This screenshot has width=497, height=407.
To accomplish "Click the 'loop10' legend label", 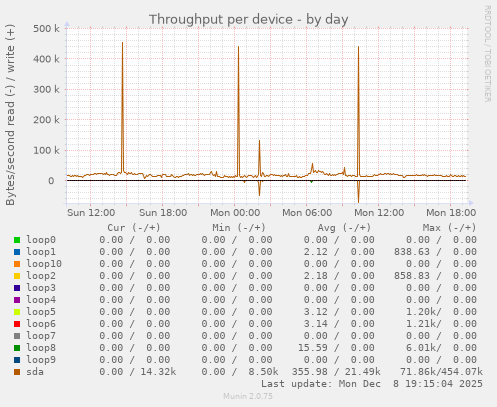I will (44, 264).
